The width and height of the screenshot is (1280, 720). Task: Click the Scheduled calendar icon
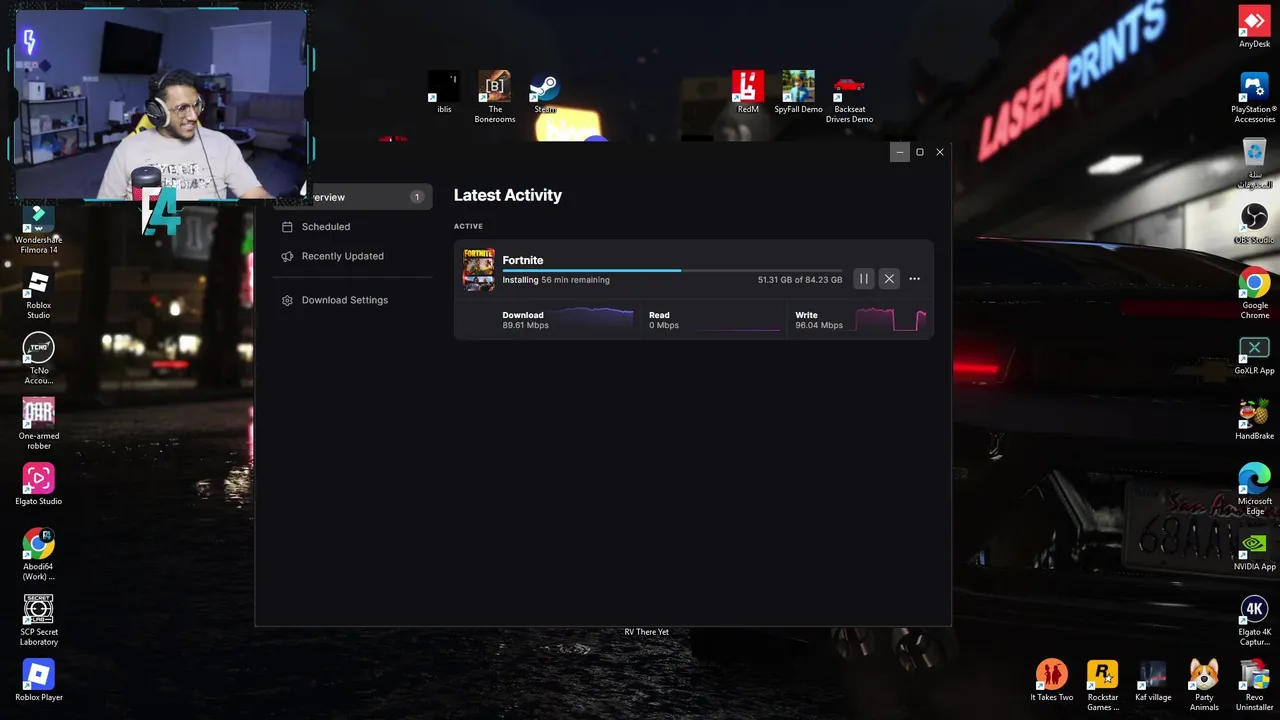pyautogui.click(x=287, y=227)
